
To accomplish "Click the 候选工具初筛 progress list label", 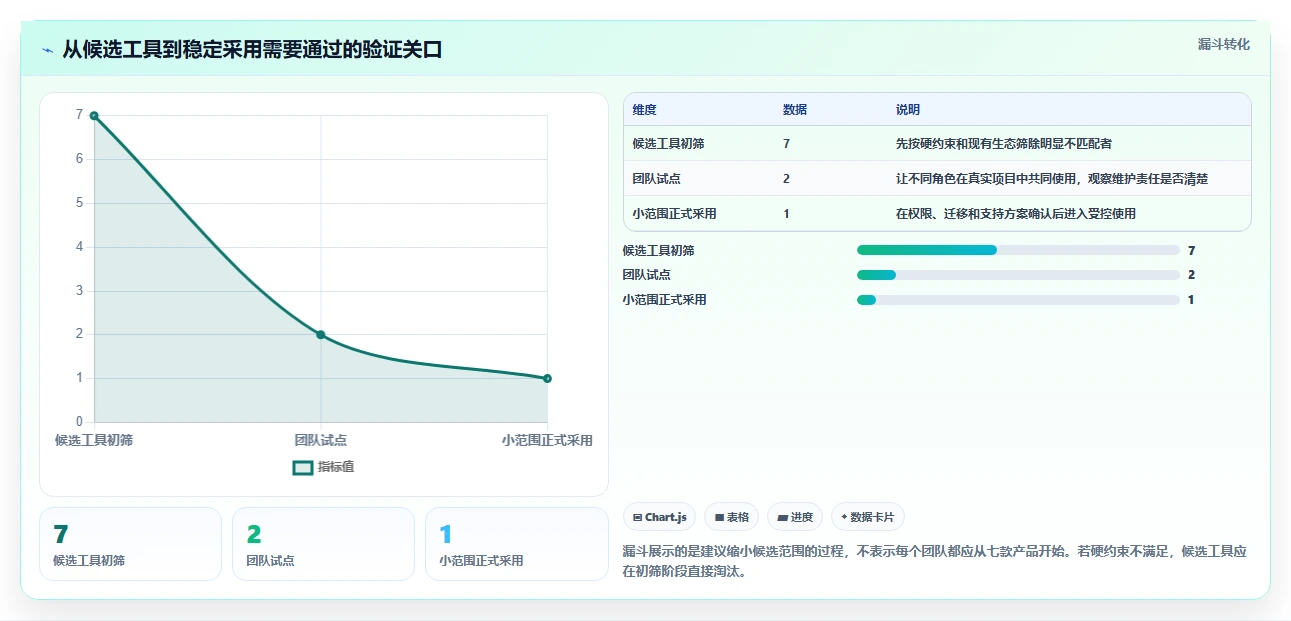I will (658, 250).
